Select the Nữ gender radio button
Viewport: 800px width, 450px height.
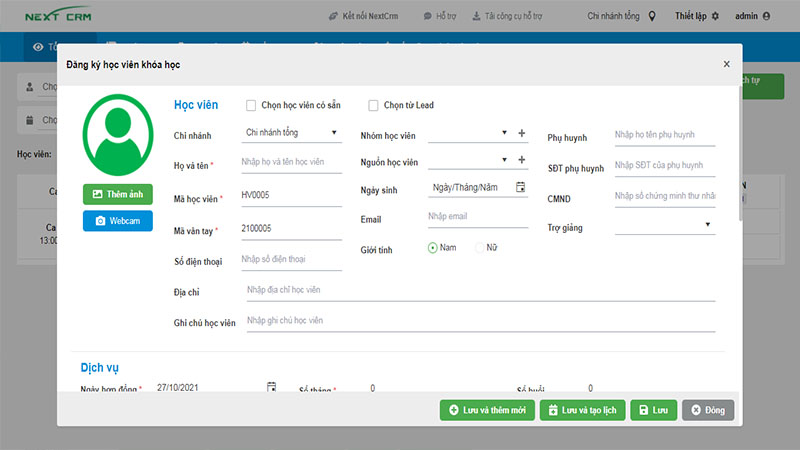coord(479,247)
